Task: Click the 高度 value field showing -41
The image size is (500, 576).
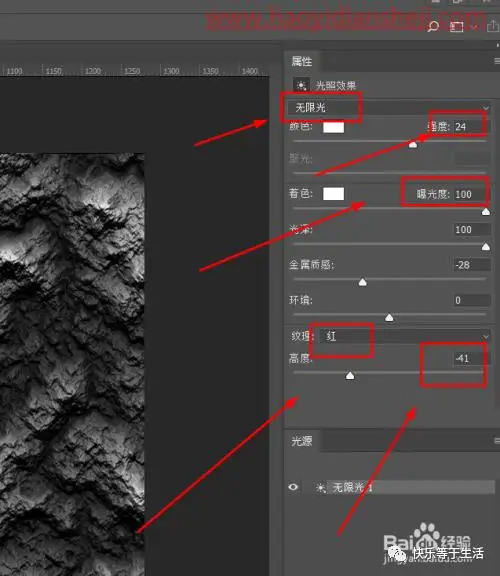Action: point(472,358)
